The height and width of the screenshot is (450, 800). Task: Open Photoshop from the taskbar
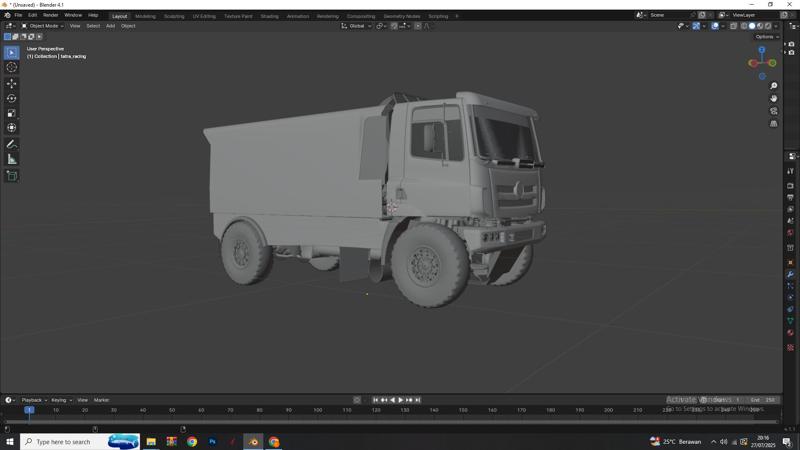[x=212, y=441]
